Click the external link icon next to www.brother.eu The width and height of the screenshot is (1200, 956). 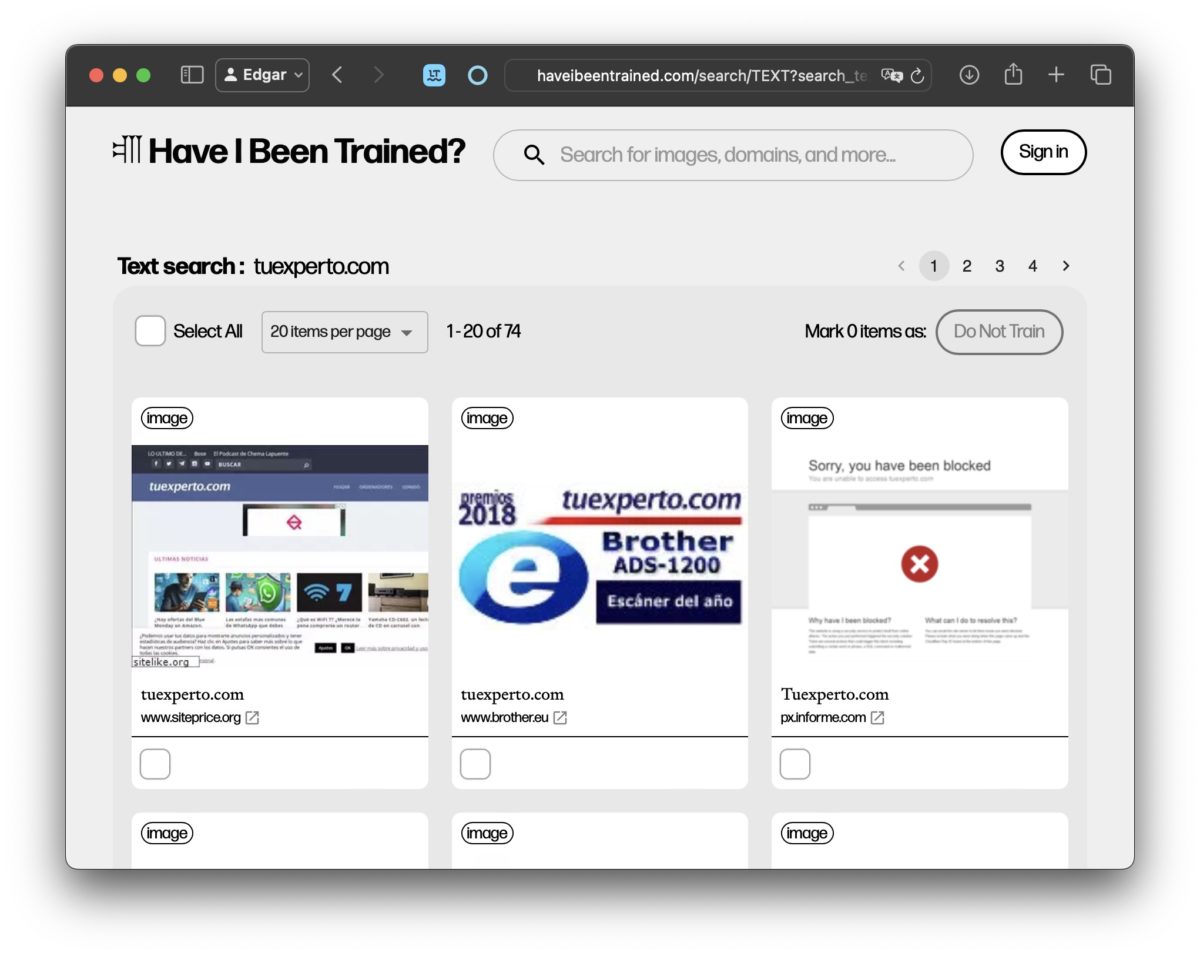pos(561,718)
